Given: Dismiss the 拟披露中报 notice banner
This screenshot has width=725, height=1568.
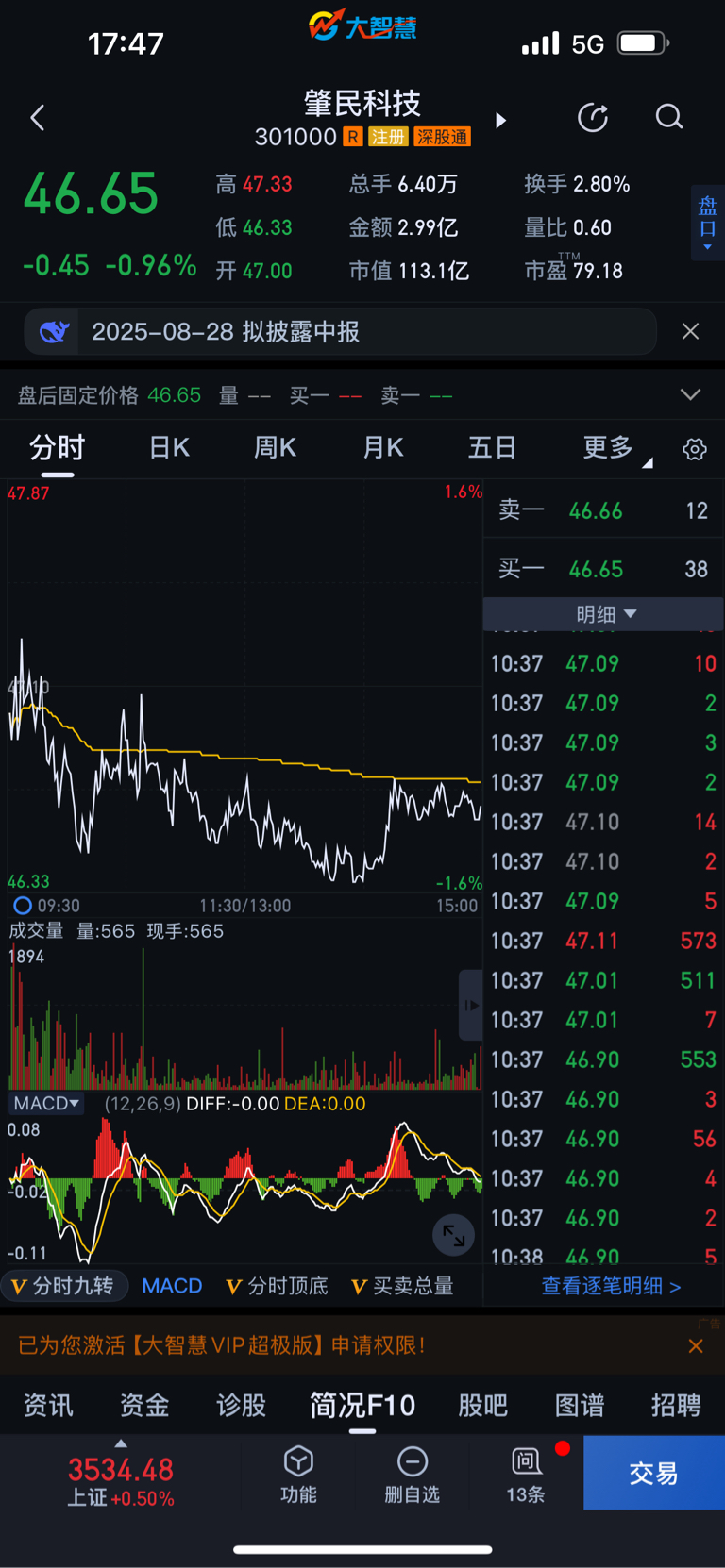Looking at the screenshot, I should pos(690,331).
